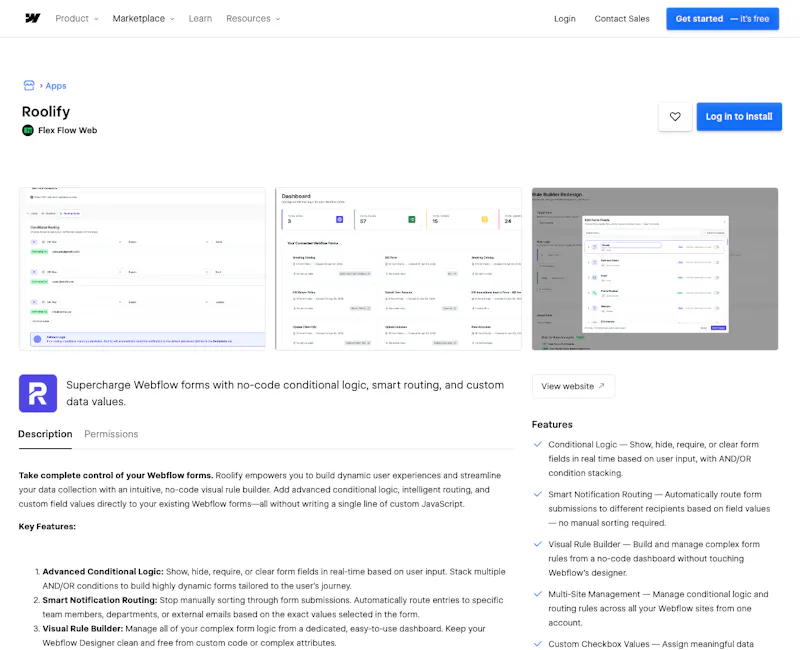Click the checkmark icon beside Smart Notification Routing
800x650 pixels.
click(x=538, y=494)
